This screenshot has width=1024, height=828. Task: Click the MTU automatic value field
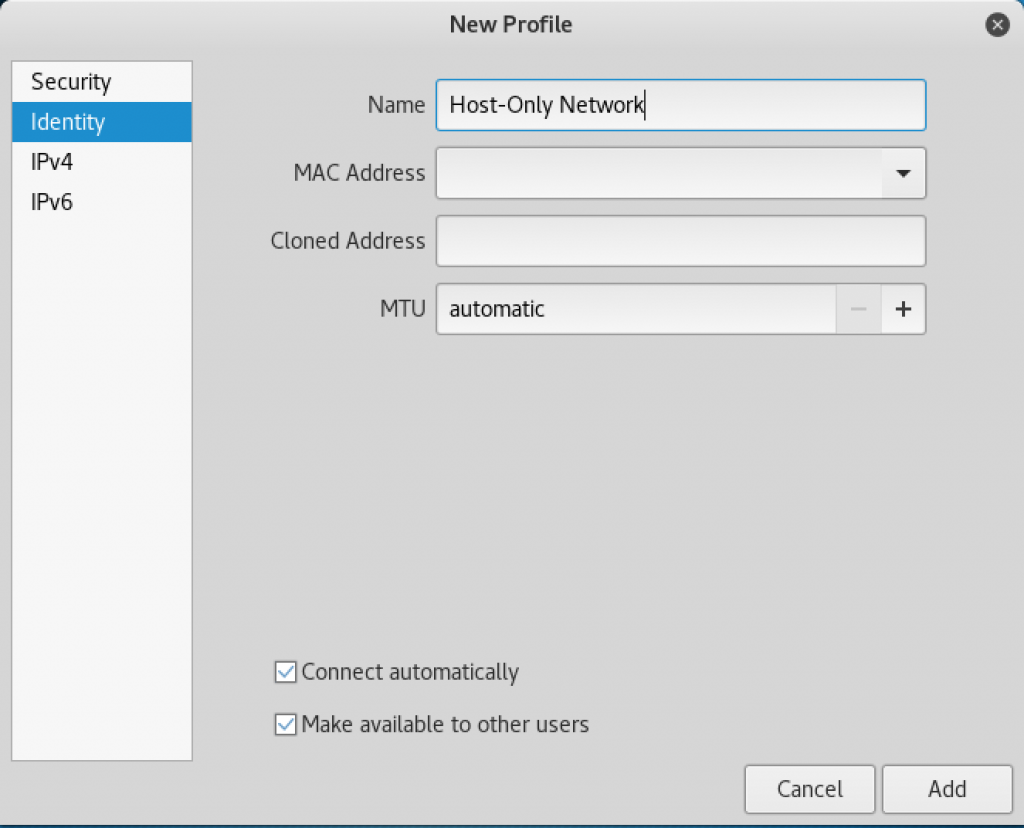click(x=636, y=309)
